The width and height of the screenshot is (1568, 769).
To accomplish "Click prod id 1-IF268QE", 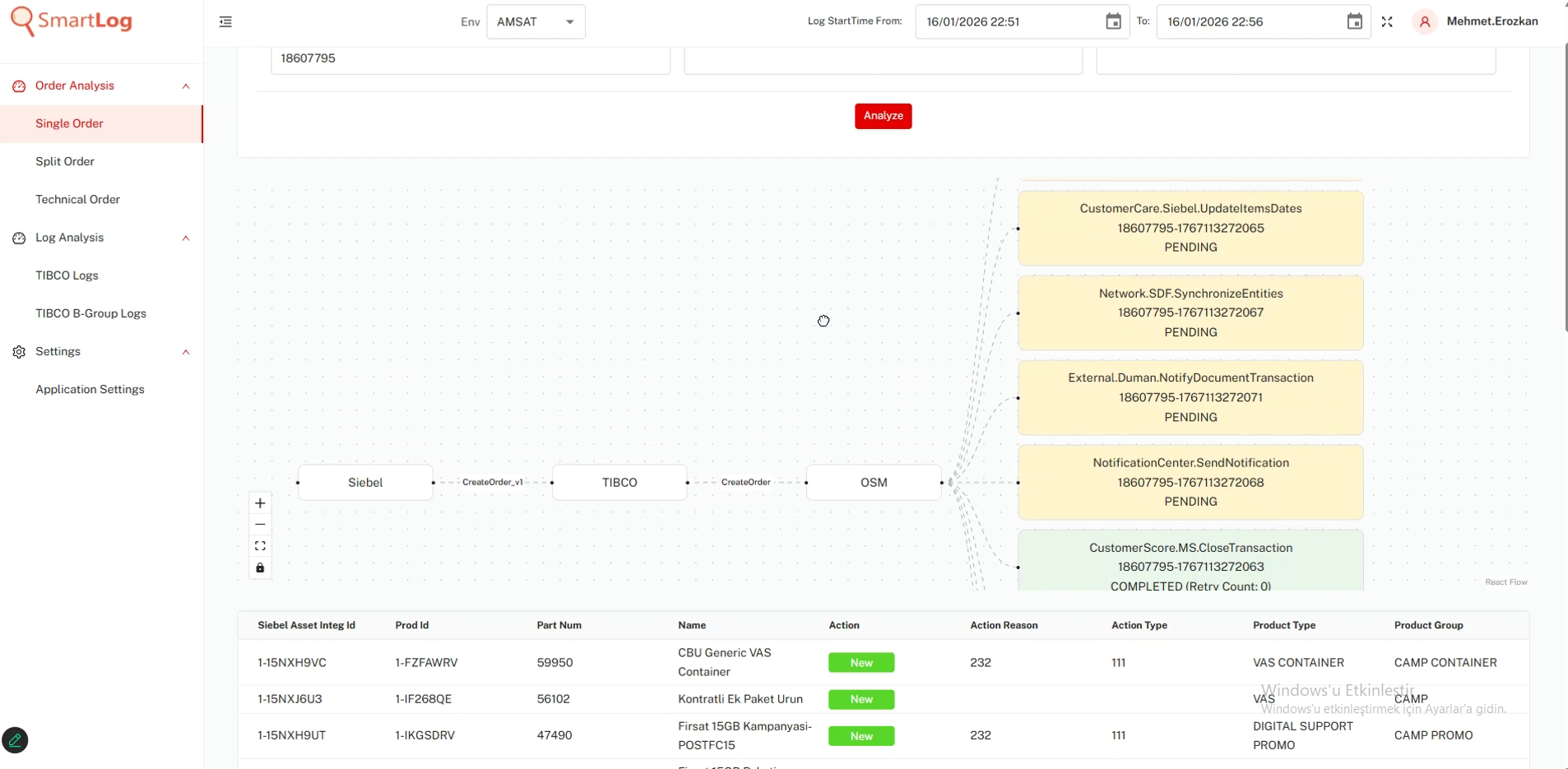I will click(424, 700).
